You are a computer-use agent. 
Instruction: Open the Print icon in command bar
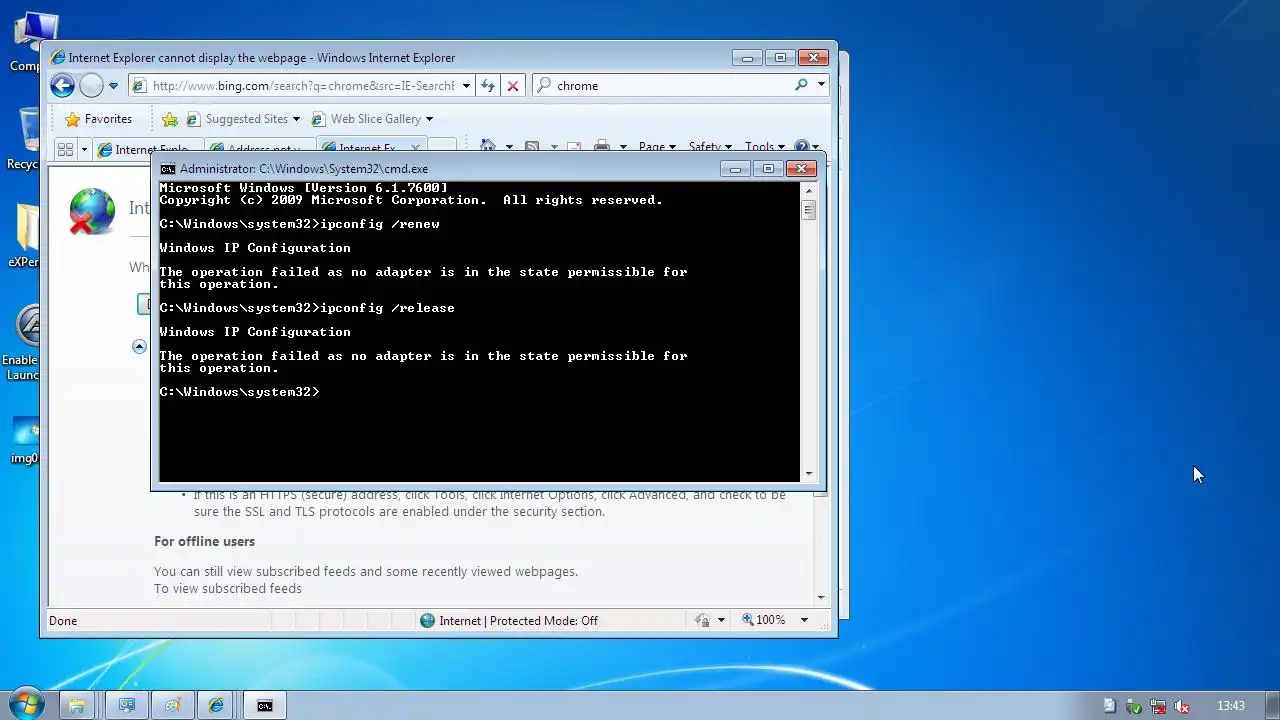[x=602, y=147]
